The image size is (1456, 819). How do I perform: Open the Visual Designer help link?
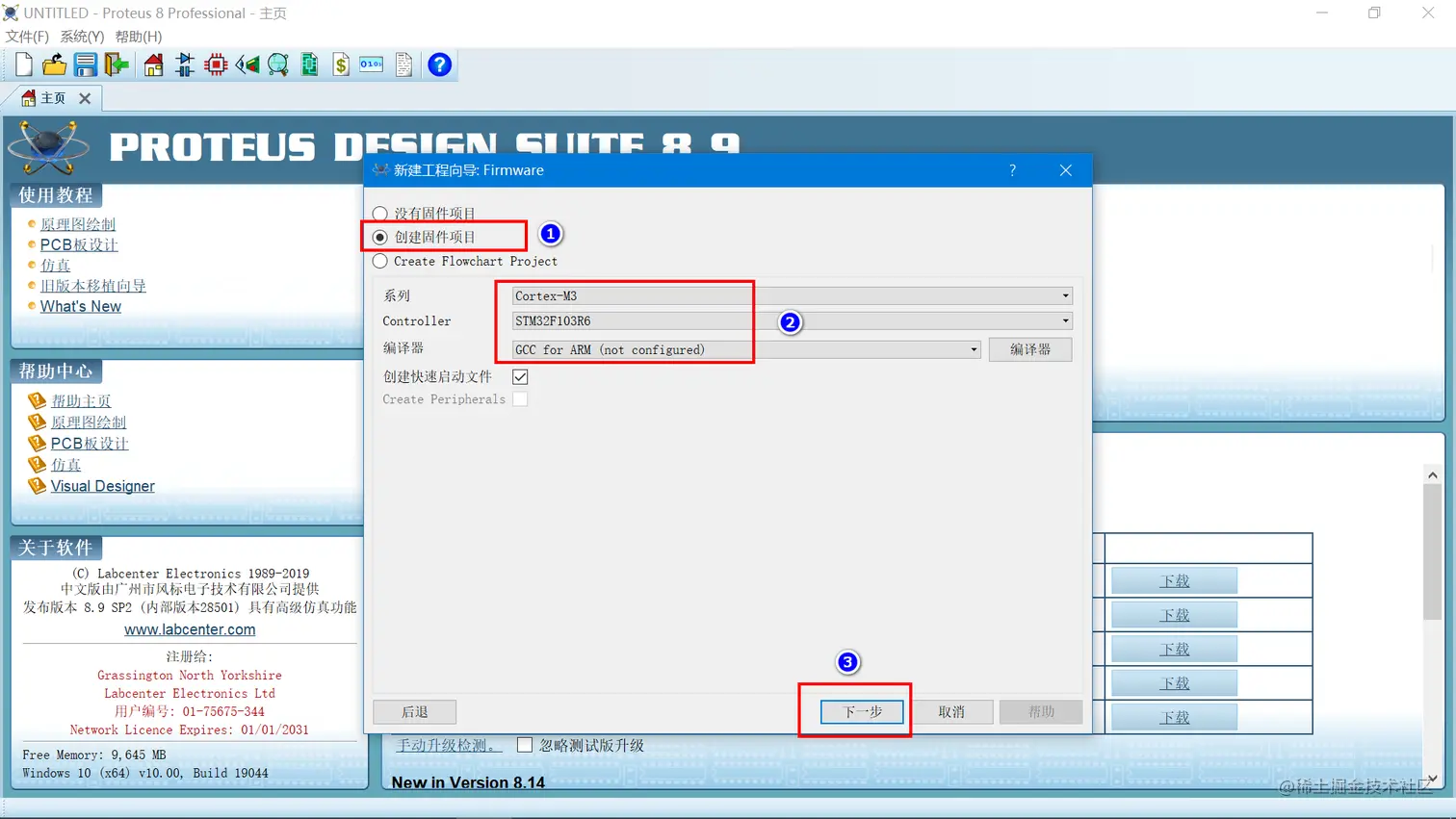pyautogui.click(x=102, y=486)
